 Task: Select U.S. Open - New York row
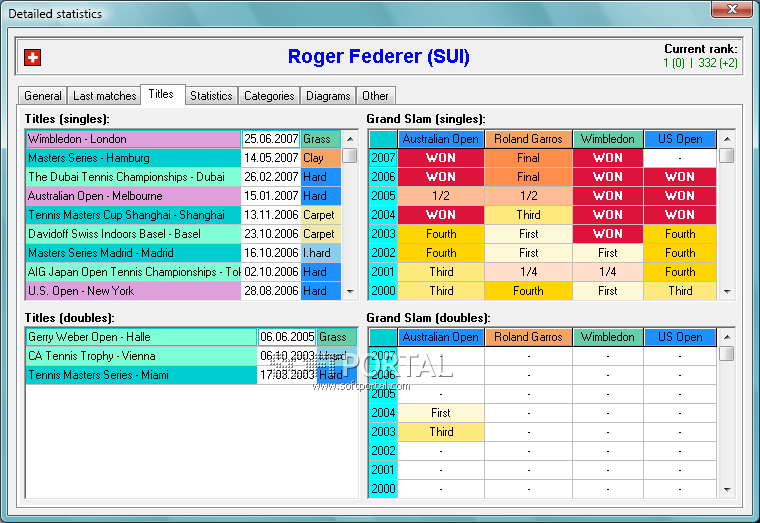pyautogui.click(x=183, y=291)
